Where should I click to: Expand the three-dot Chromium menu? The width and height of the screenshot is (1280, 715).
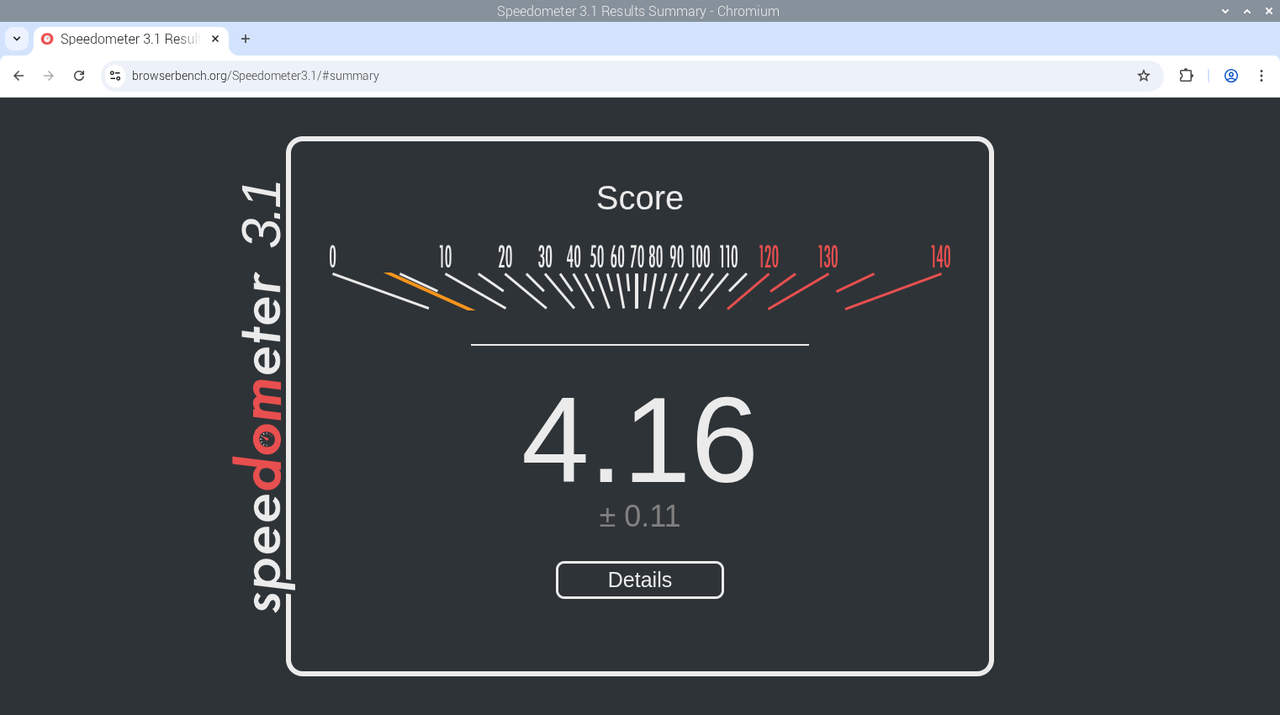click(1262, 76)
